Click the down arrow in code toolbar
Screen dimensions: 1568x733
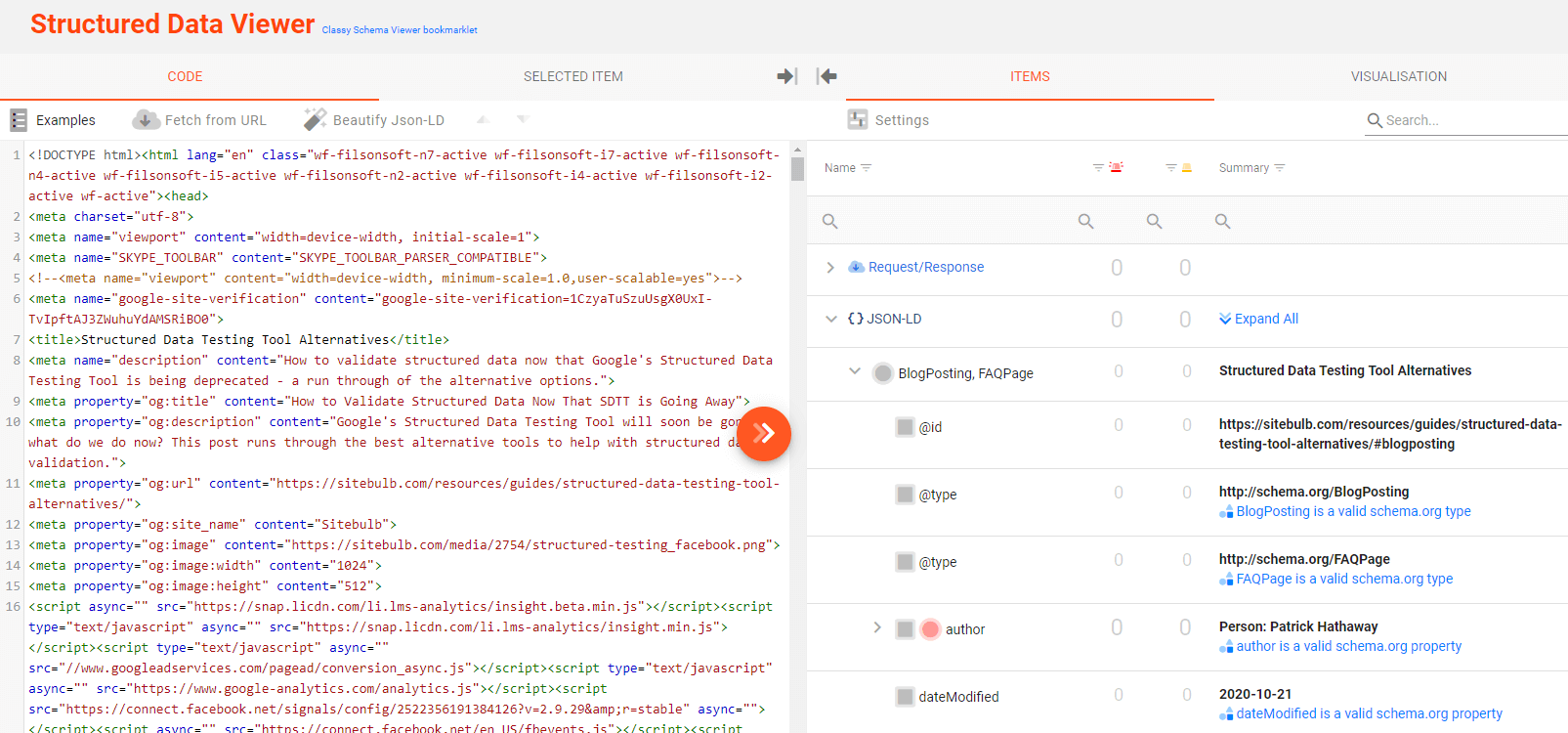523,119
